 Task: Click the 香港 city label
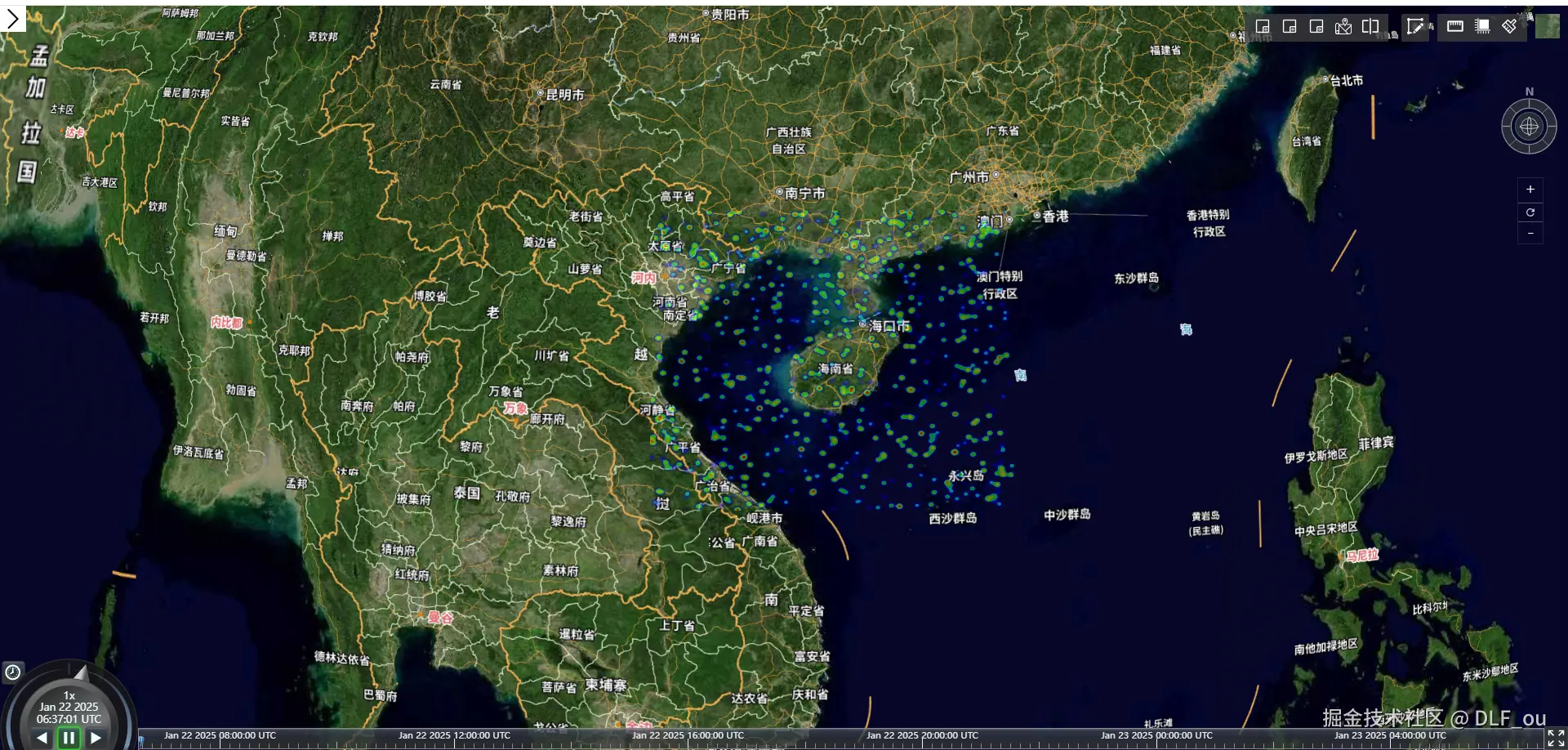(x=1055, y=217)
